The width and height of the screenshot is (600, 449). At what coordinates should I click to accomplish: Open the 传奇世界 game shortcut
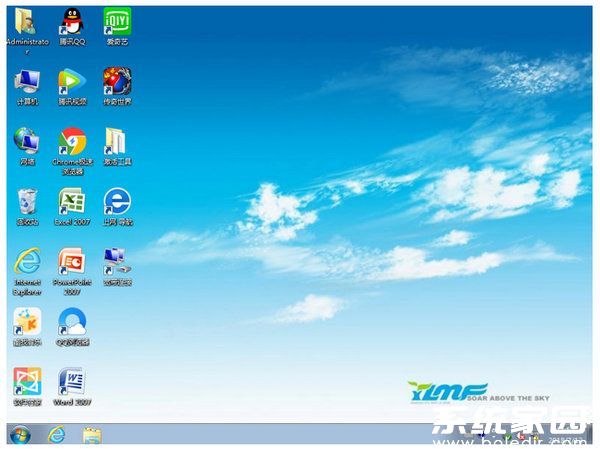[117, 81]
